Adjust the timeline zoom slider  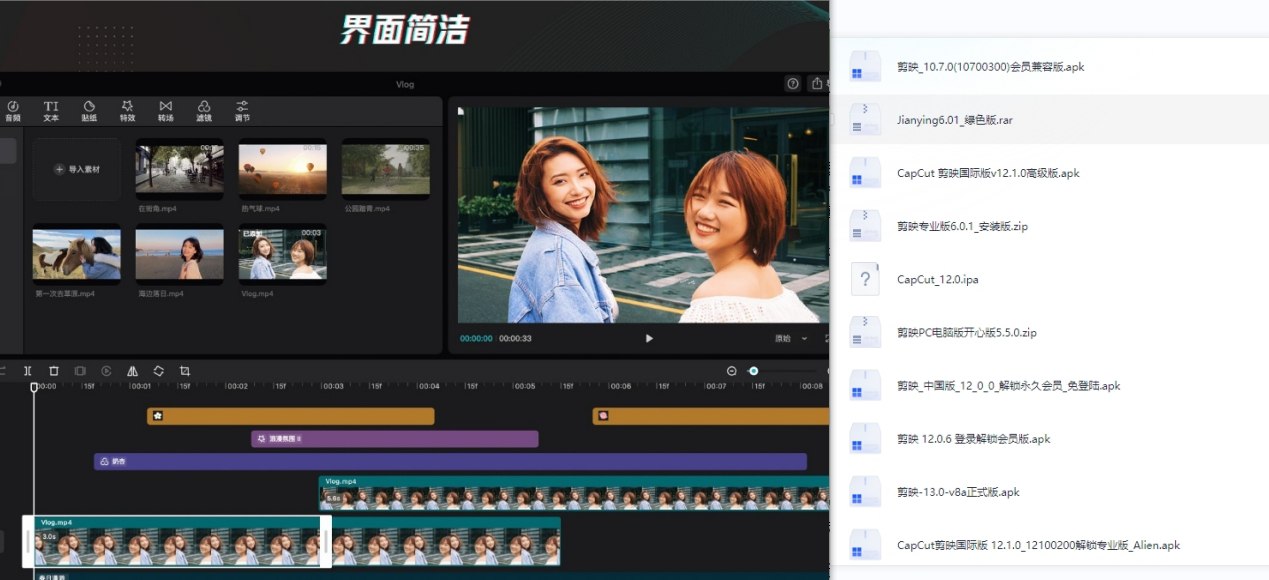753,371
